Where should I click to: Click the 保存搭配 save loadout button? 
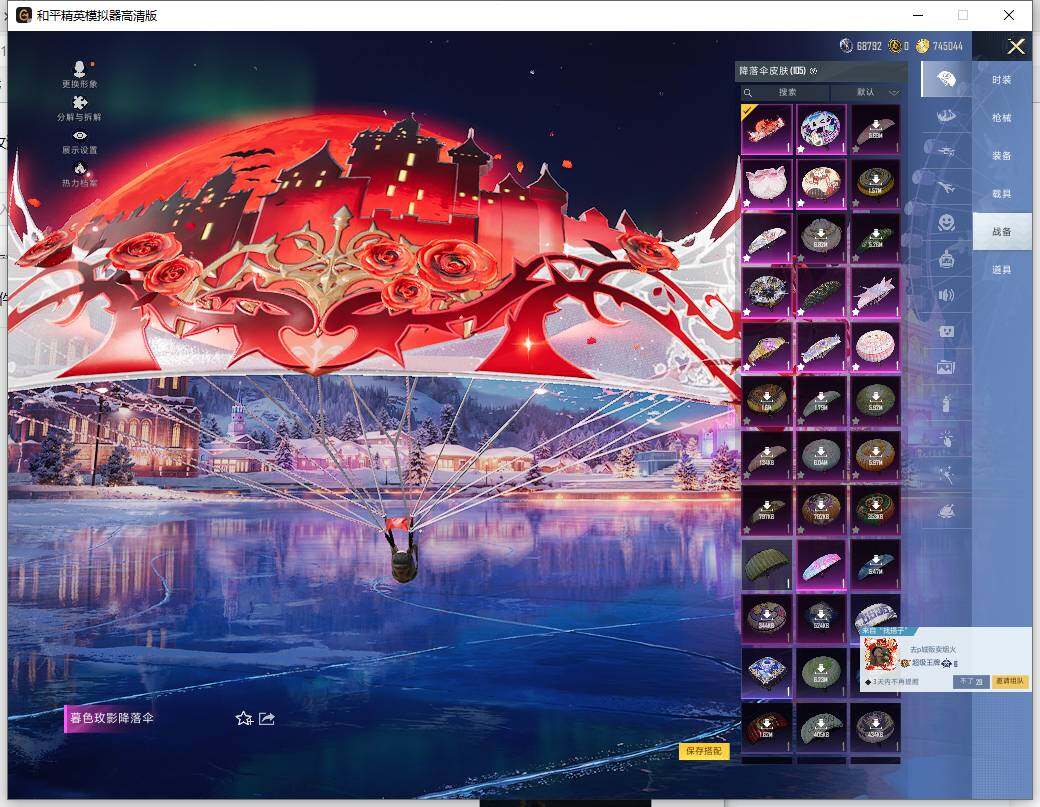click(704, 751)
